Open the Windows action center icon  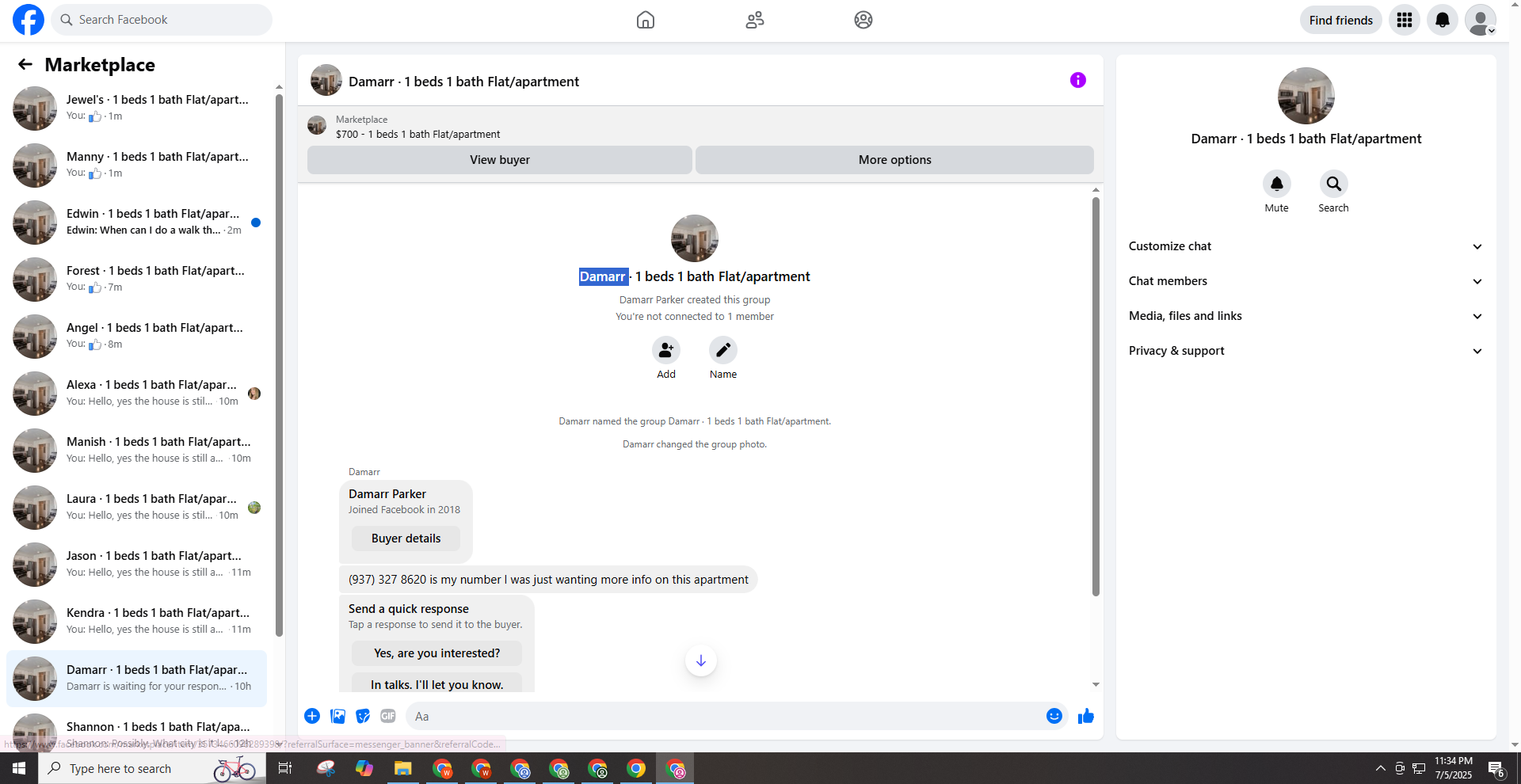1496,768
